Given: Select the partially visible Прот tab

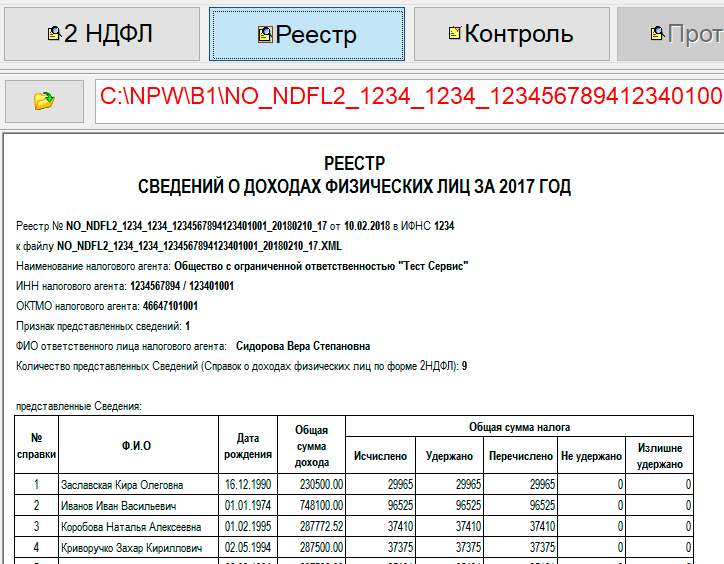Looking at the screenshot, I should point(670,34).
